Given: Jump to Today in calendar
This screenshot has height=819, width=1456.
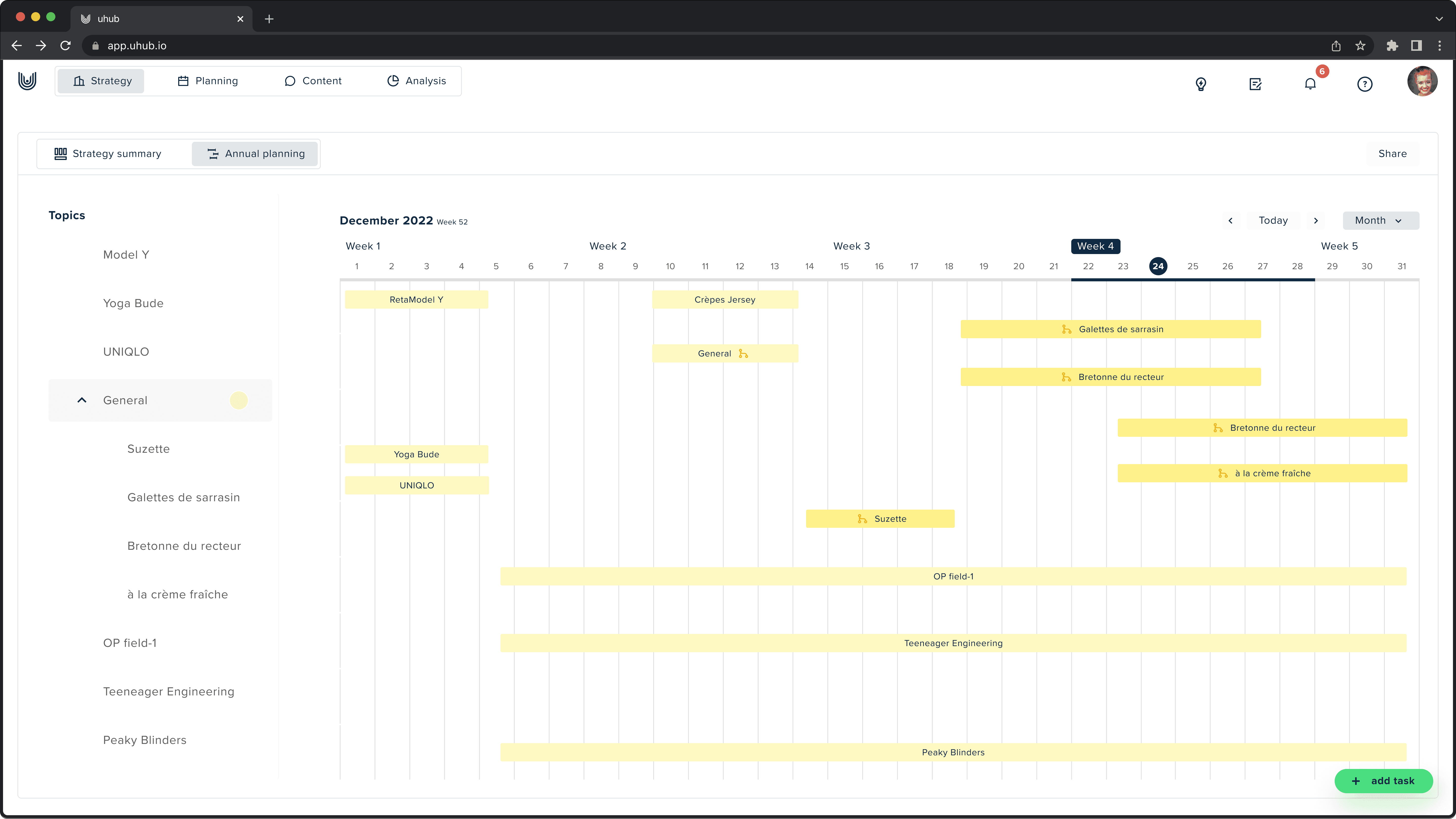Looking at the screenshot, I should pyautogui.click(x=1273, y=220).
